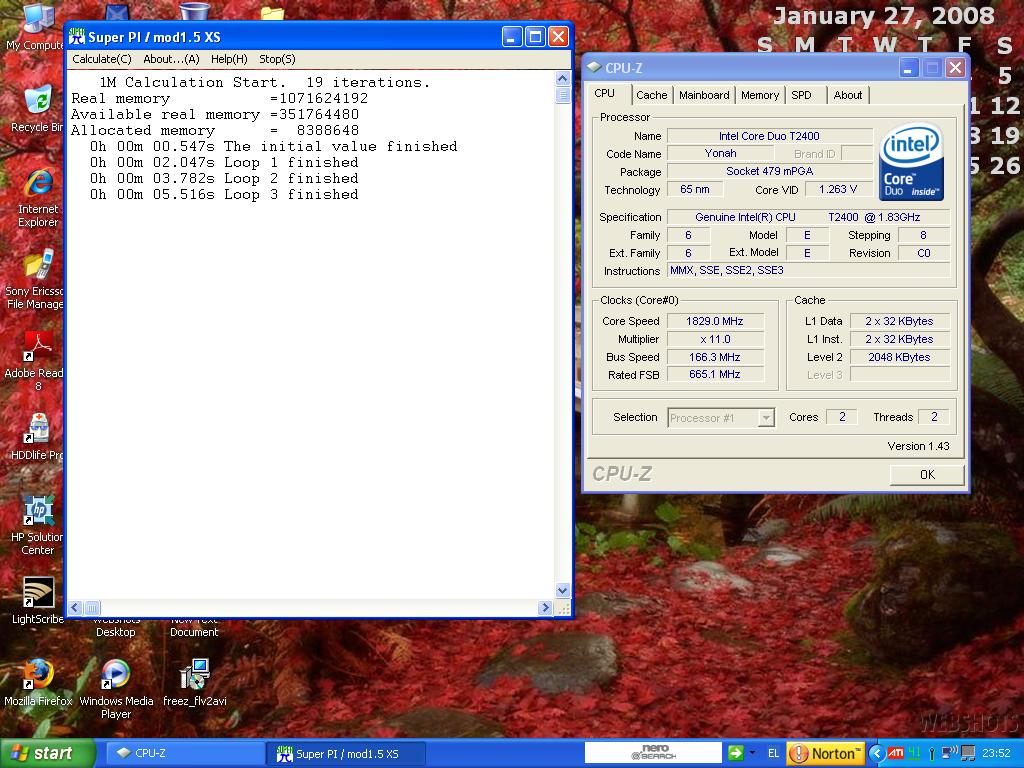Maximize the Super PI window
The height and width of the screenshot is (768, 1024).
(x=535, y=37)
